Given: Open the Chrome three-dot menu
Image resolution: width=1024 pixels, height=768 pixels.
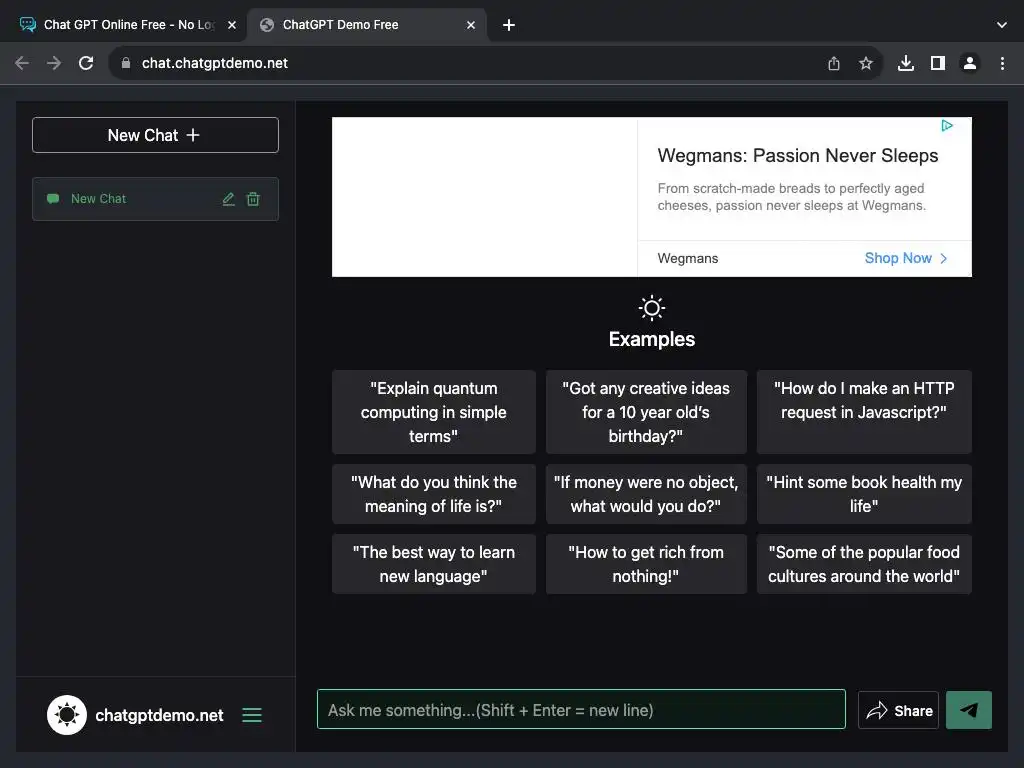Looking at the screenshot, I should click(1002, 63).
